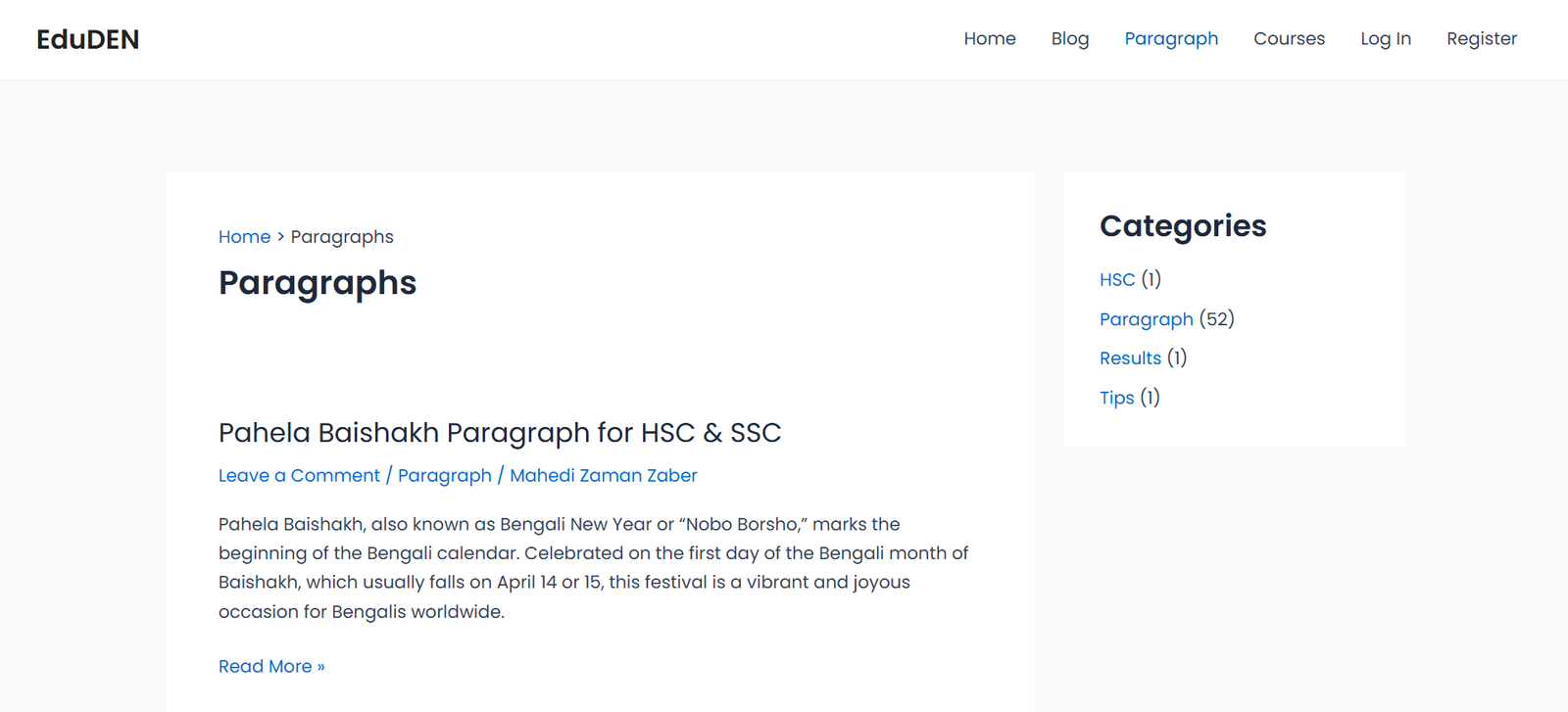Open the Paragraph category in sidebar

pyautogui.click(x=1147, y=319)
